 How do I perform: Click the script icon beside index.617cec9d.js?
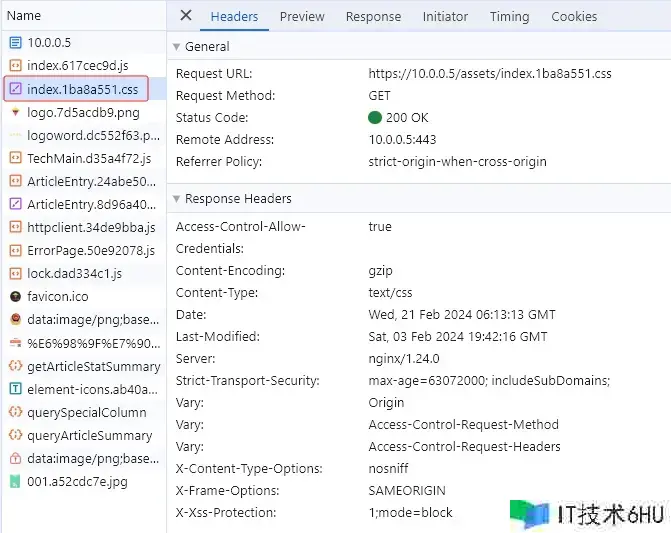[x=15, y=66]
